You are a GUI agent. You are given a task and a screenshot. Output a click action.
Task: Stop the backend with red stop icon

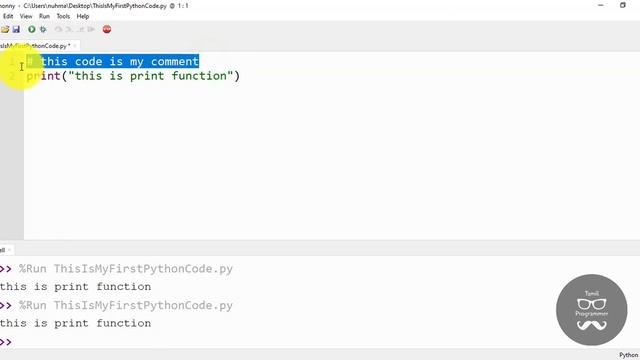tap(107, 29)
